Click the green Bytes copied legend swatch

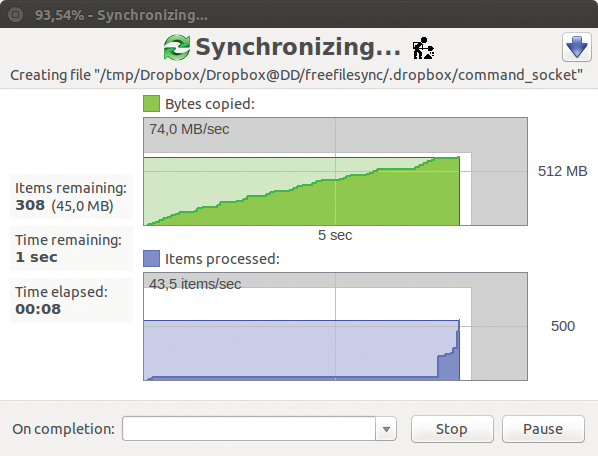click(x=151, y=104)
